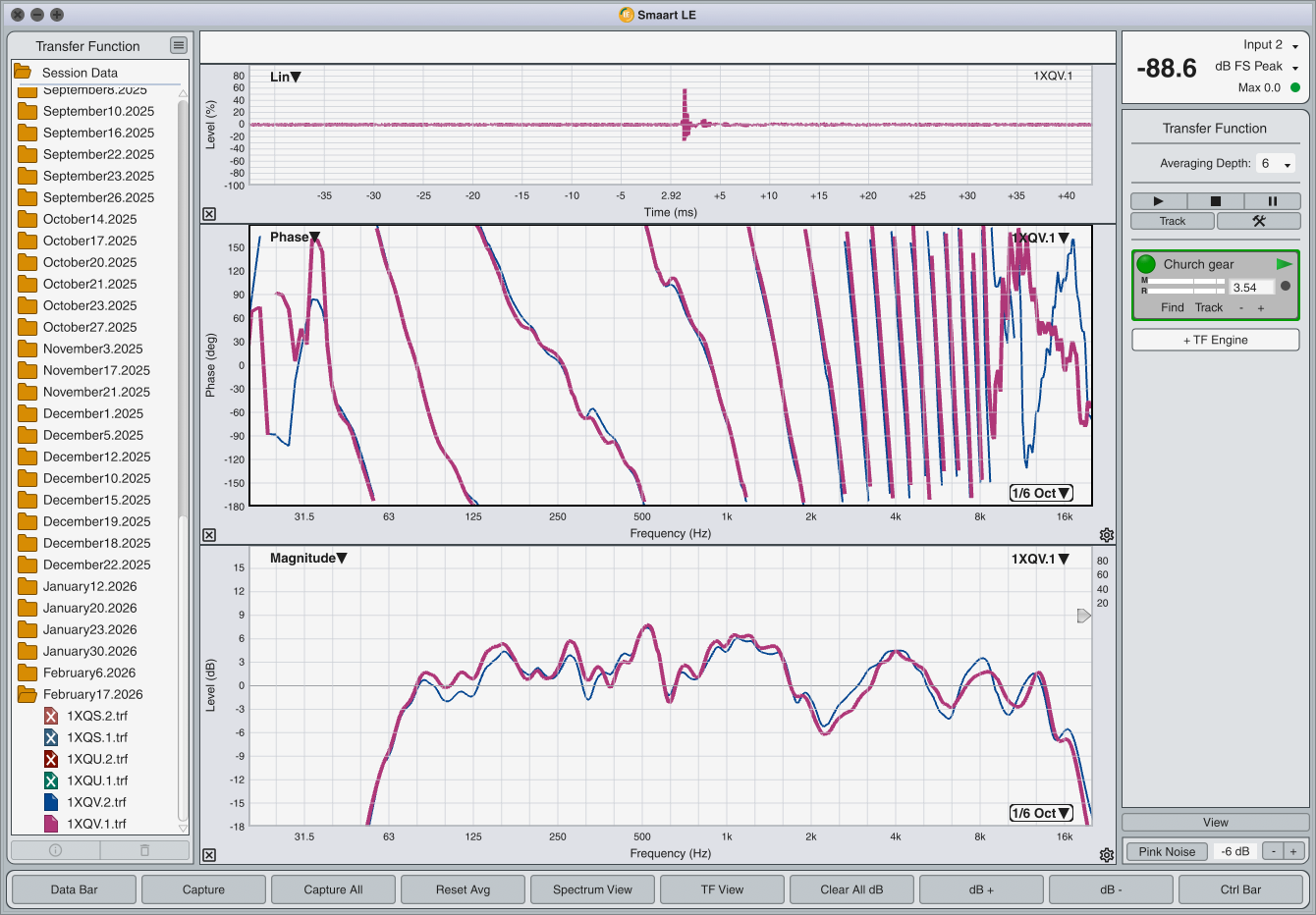
Task: Open settings with the wrench tools icon
Action: [x=1258, y=221]
